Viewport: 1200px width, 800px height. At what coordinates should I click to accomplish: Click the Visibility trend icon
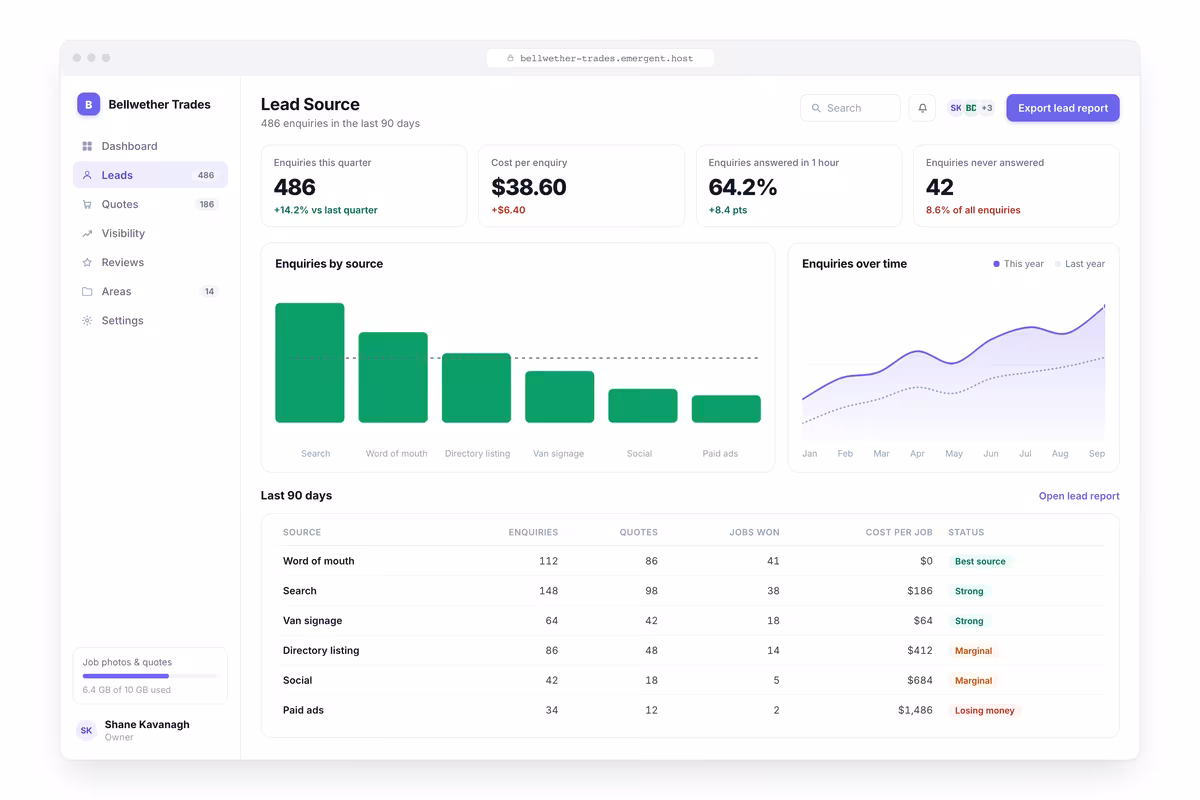tap(87, 233)
